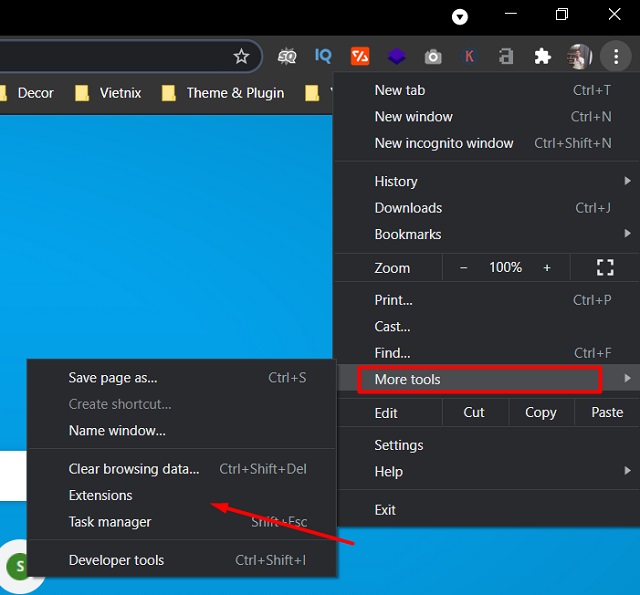Open the Vietnix bookmarks folder
The image size is (640, 595).
tap(108, 93)
